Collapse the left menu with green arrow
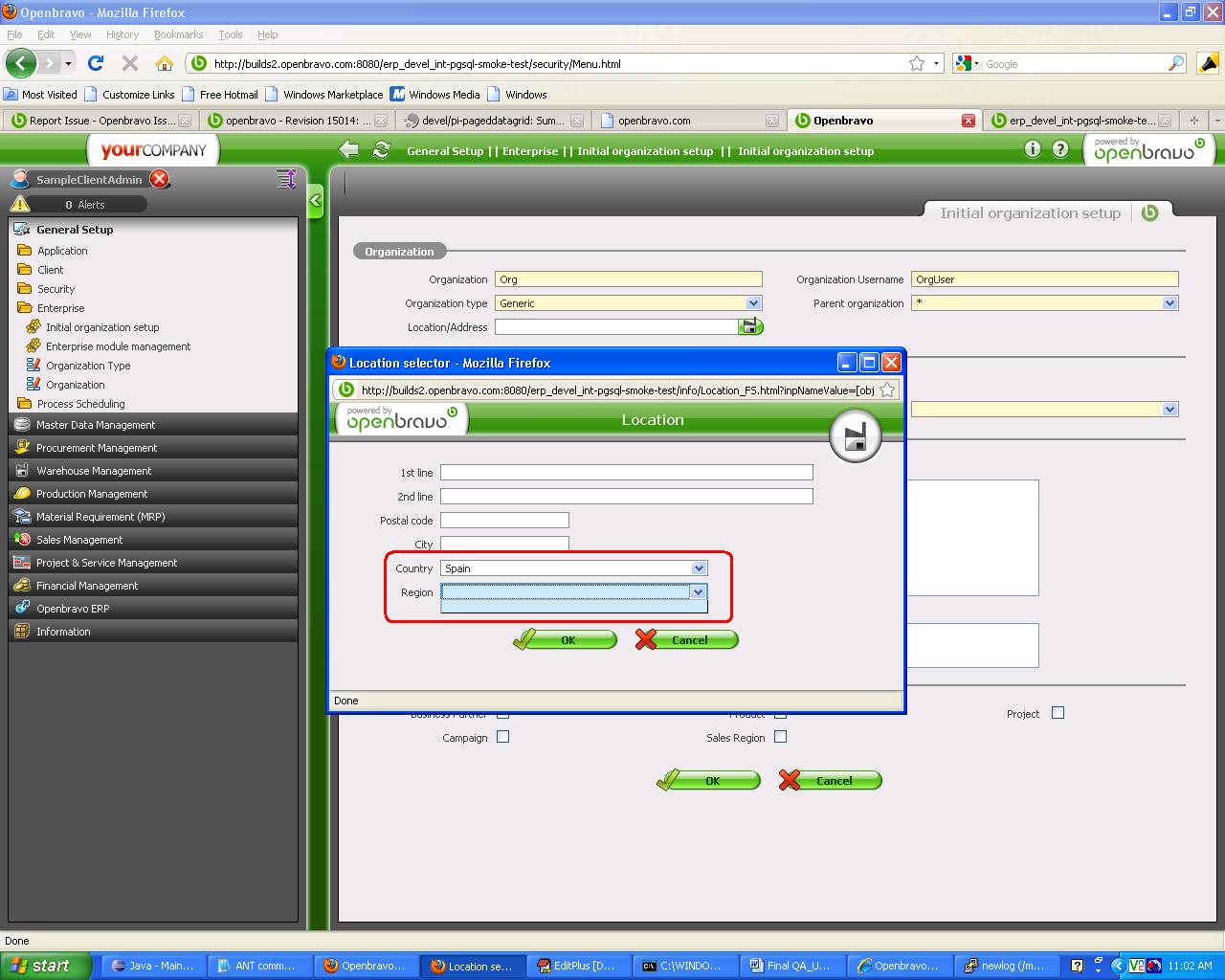This screenshot has width=1225, height=980. pos(315,201)
